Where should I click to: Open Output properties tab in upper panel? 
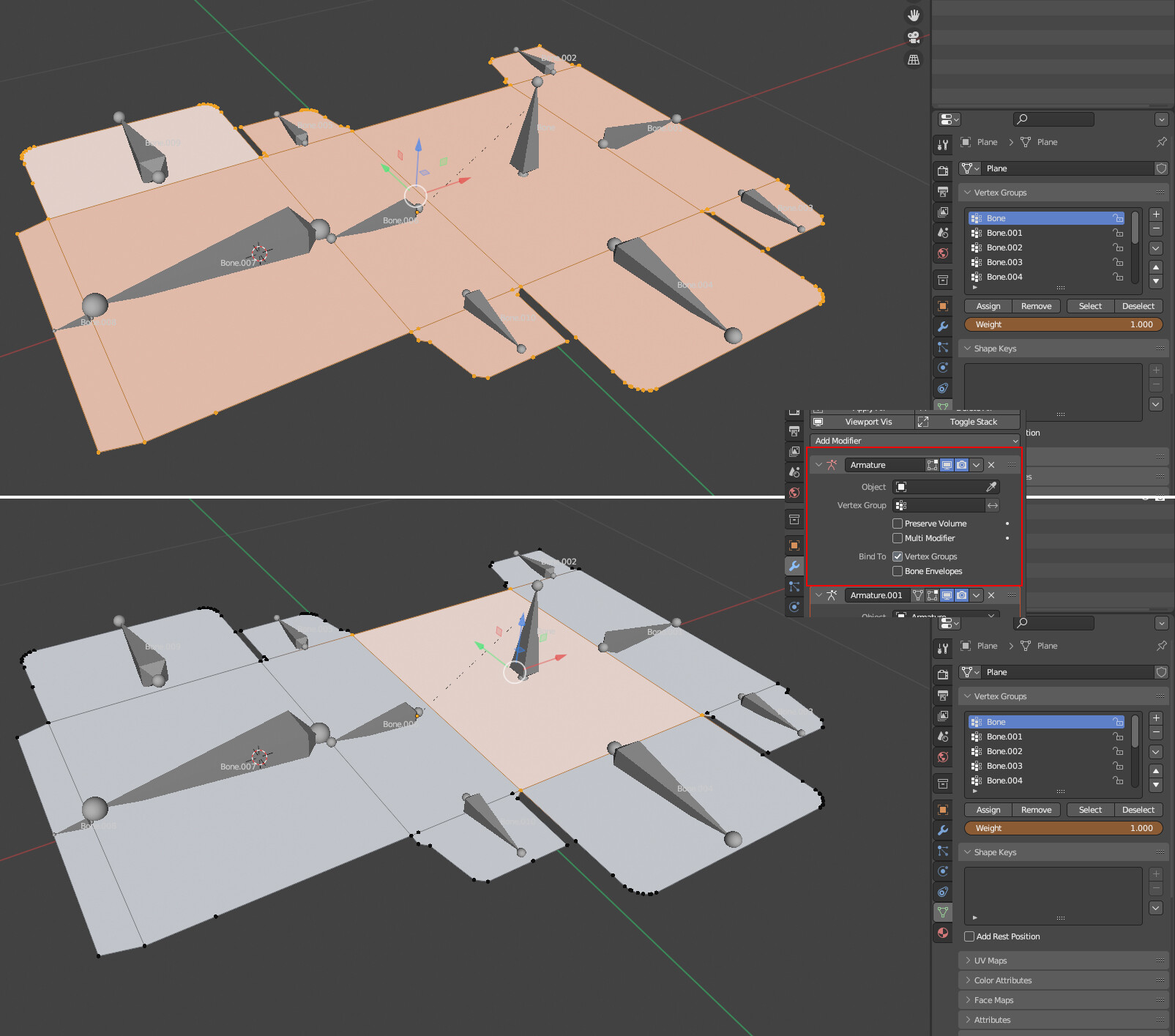pos(943,191)
